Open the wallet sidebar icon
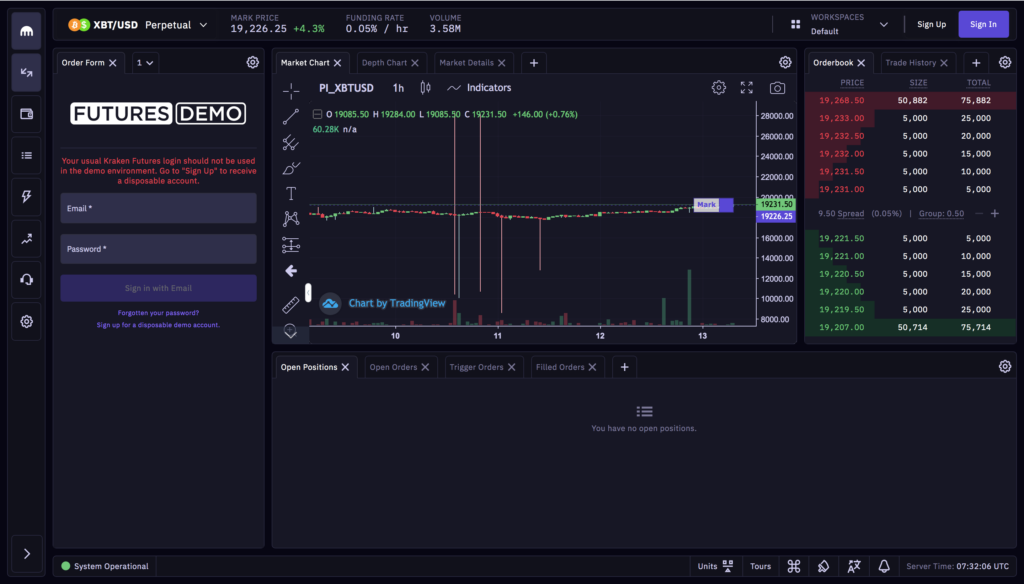This screenshot has height=584, width=1024. [26, 114]
